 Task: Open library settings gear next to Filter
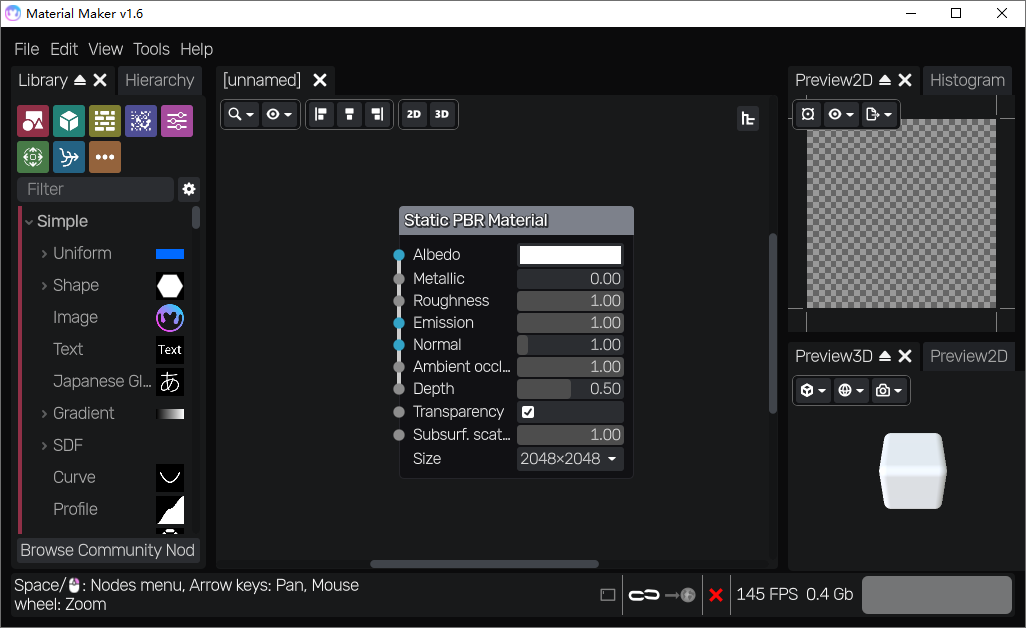(189, 189)
